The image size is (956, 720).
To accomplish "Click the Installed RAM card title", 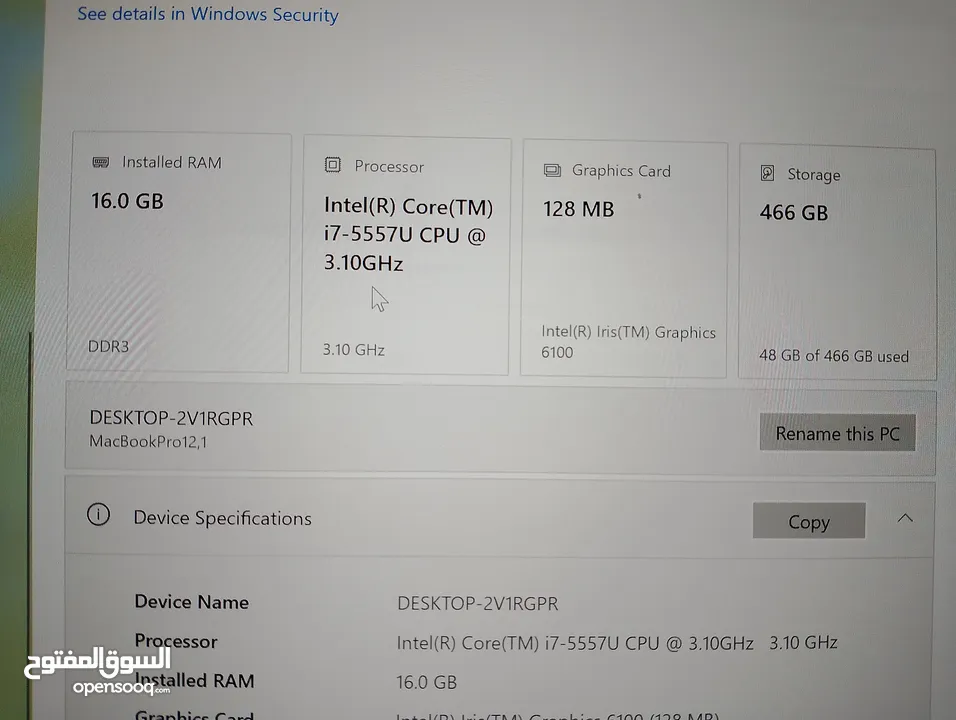I will tap(172, 162).
